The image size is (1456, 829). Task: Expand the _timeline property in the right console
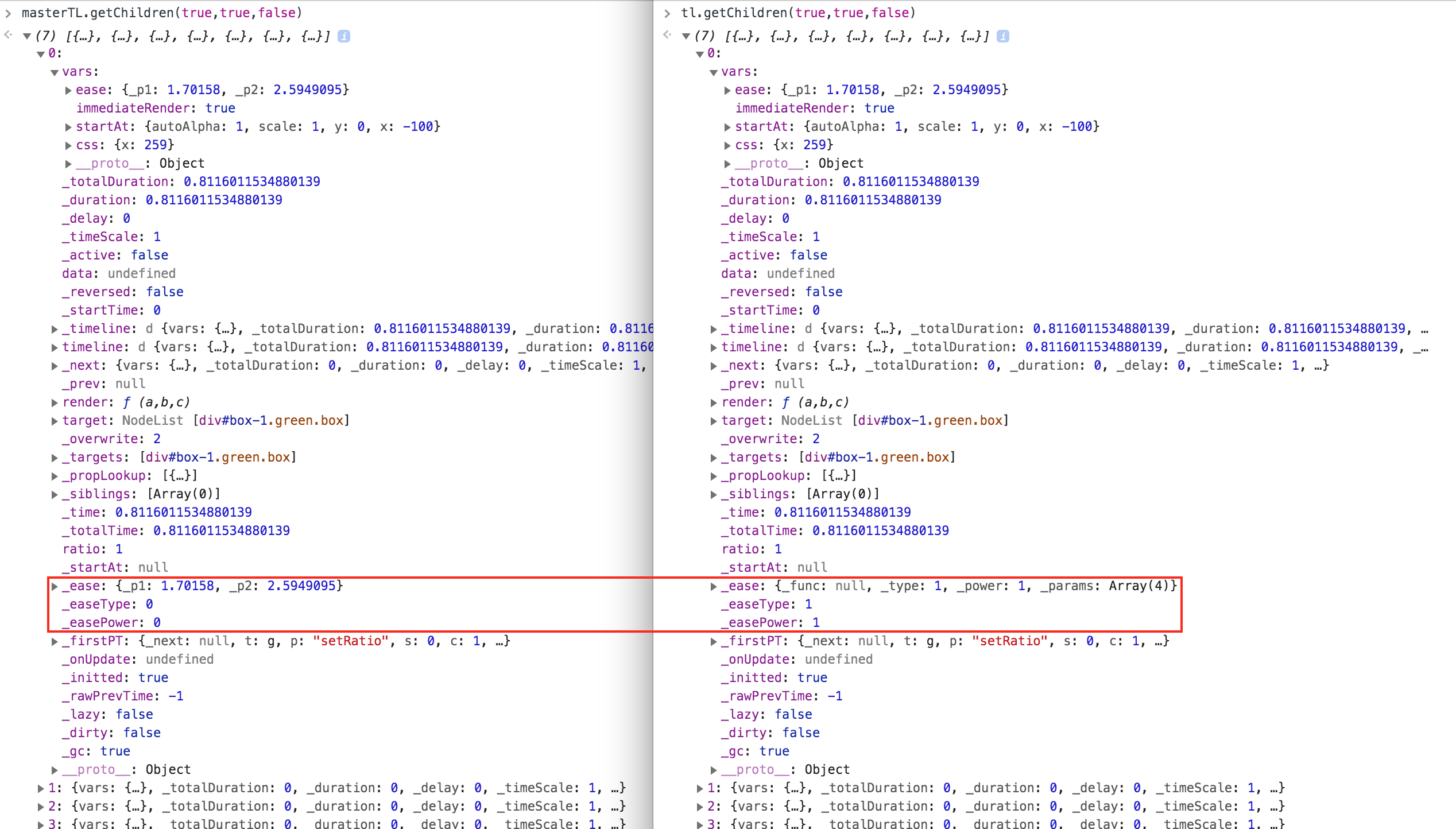click(713, 328)
